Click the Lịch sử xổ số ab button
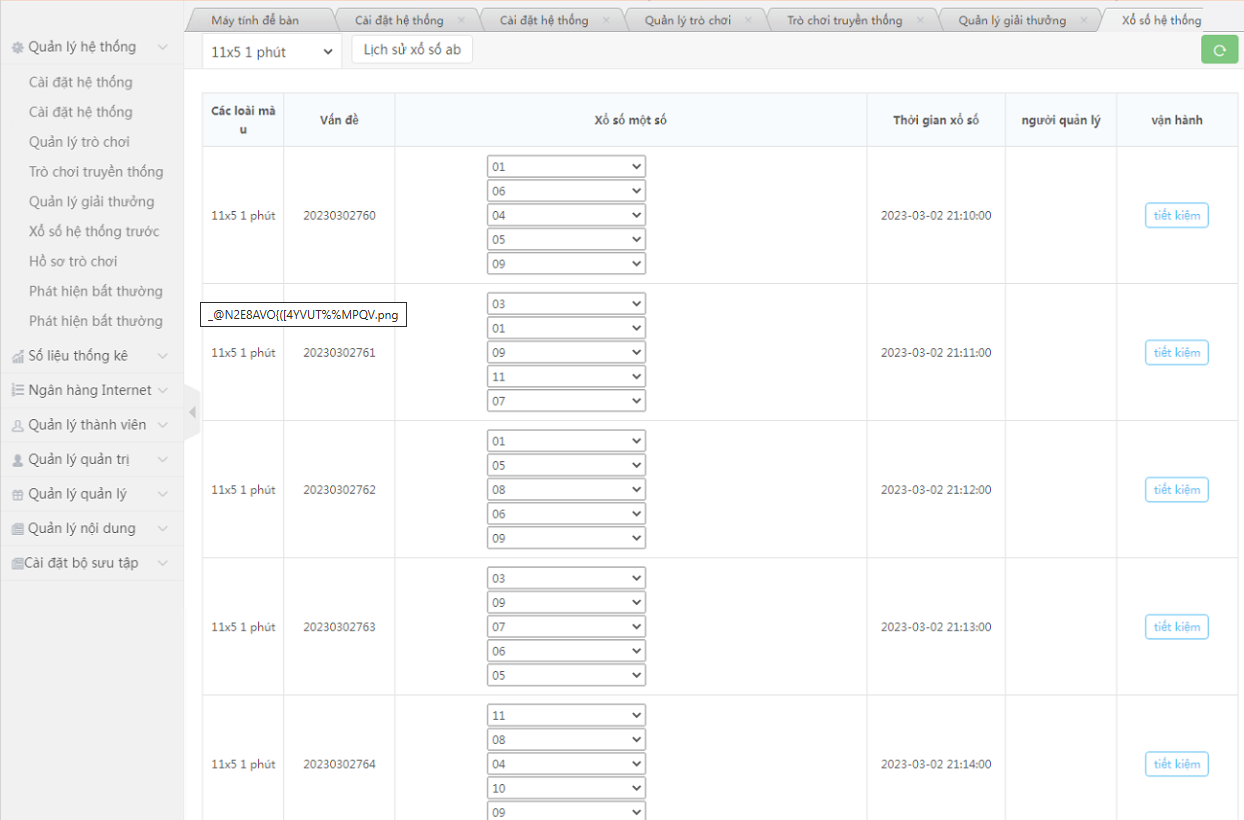The height and width of the screenshot is (820, 1244). (412, 50)
